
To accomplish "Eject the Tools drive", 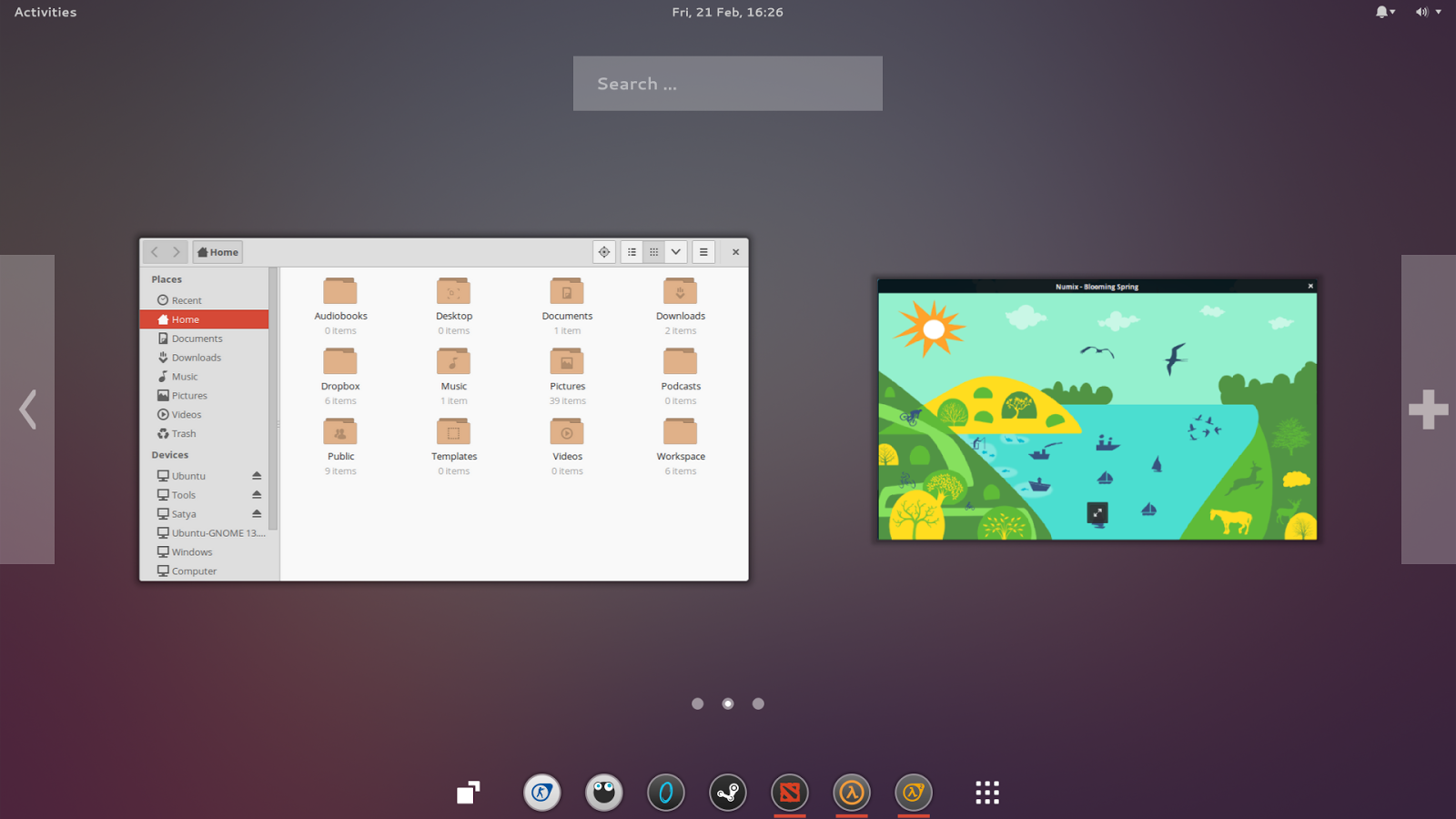I will (x=256, y=494).
